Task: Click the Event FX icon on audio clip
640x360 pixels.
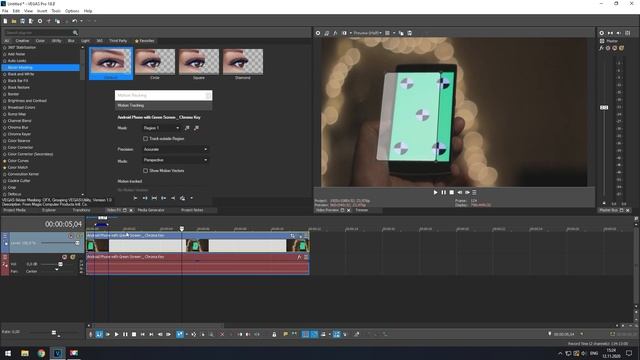Action: pyautogui.click(x=299, y=257)
